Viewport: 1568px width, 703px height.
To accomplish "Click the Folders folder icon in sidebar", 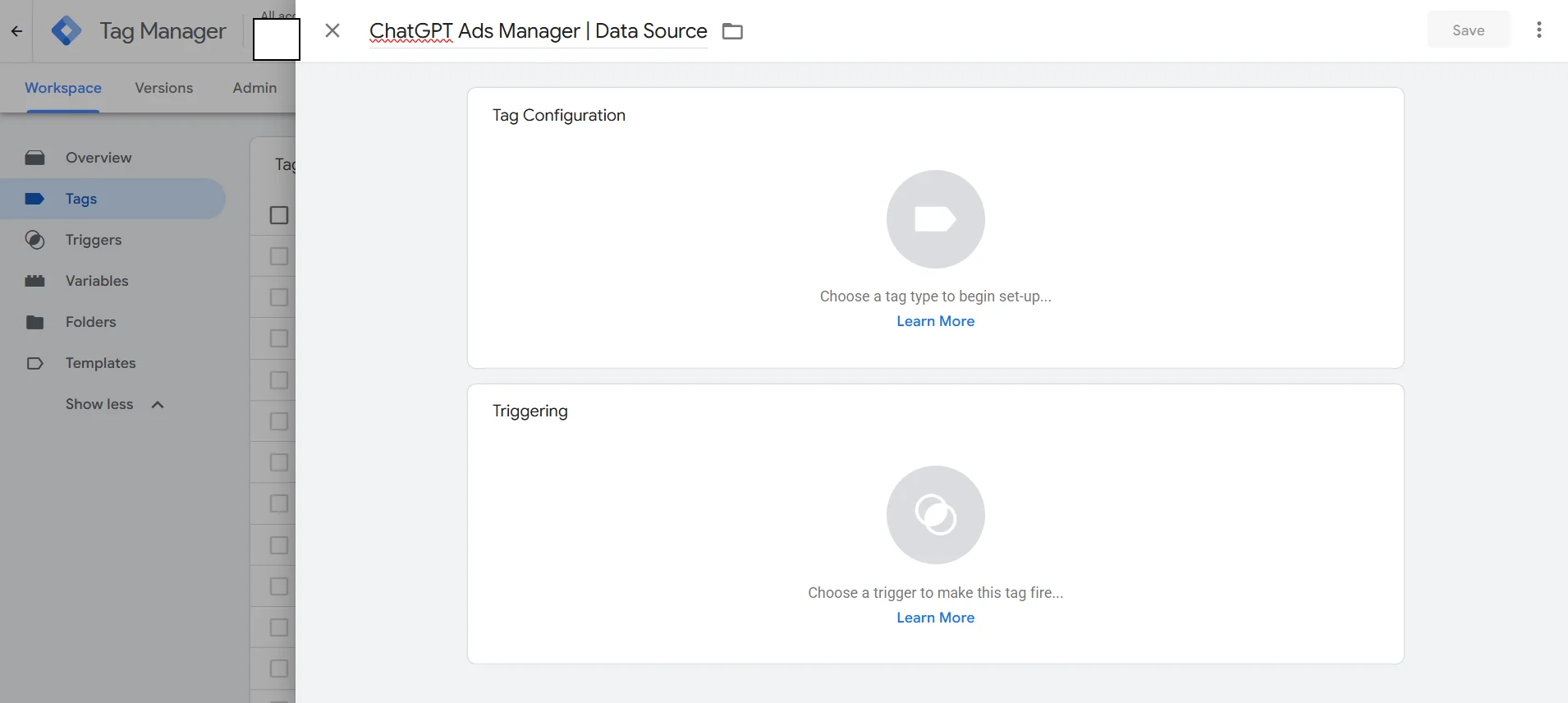I will point(34,322).
